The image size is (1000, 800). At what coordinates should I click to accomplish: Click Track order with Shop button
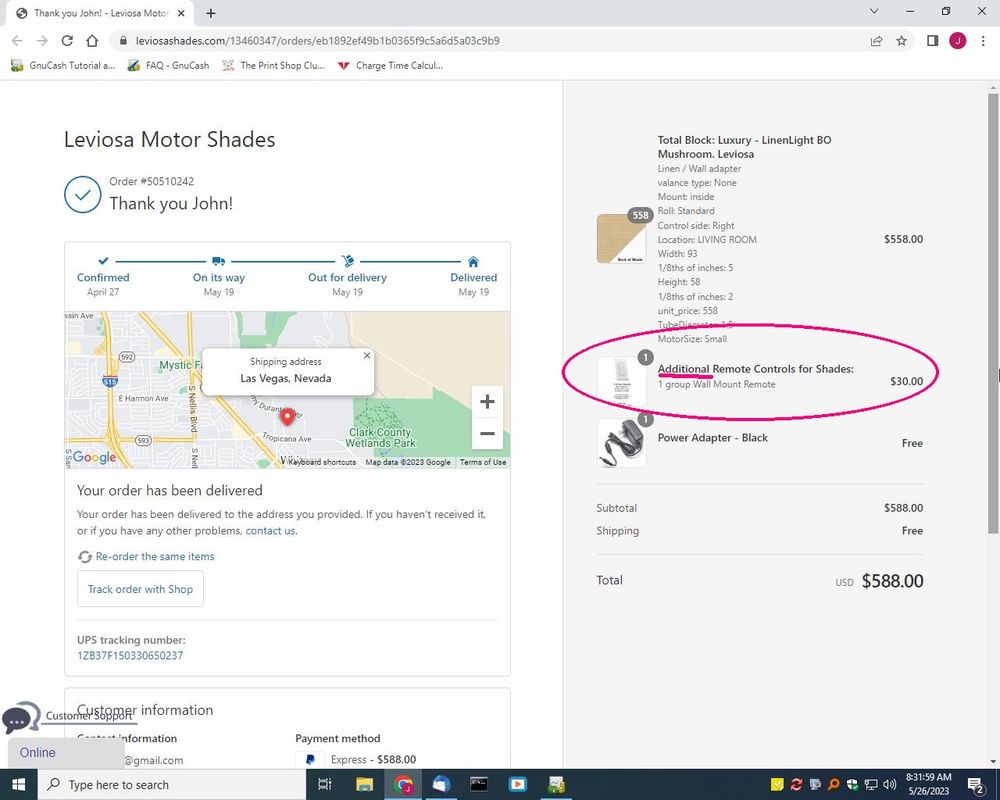pos(140,589)
